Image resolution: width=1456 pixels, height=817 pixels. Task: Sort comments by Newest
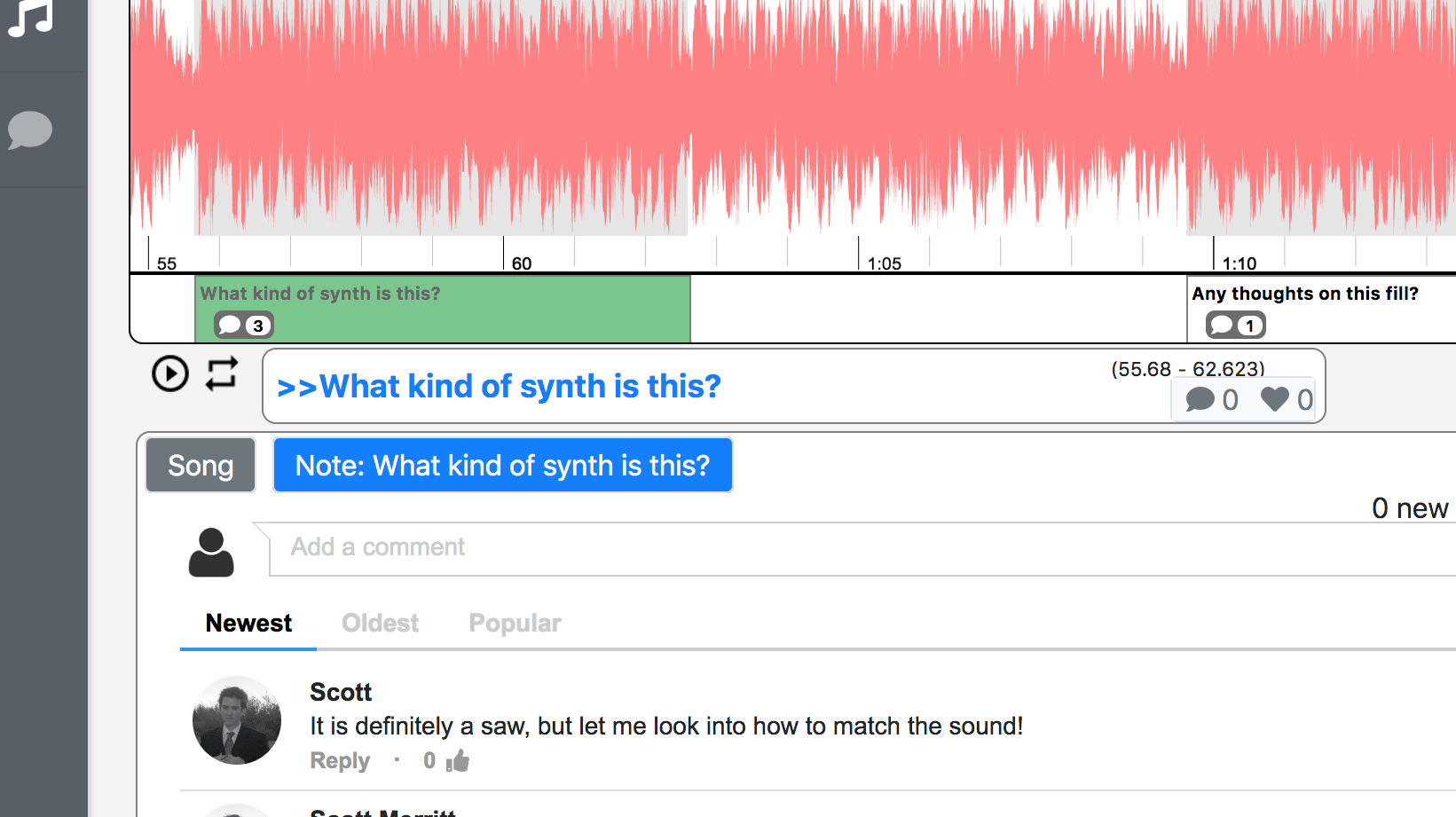tap(248, 623)
